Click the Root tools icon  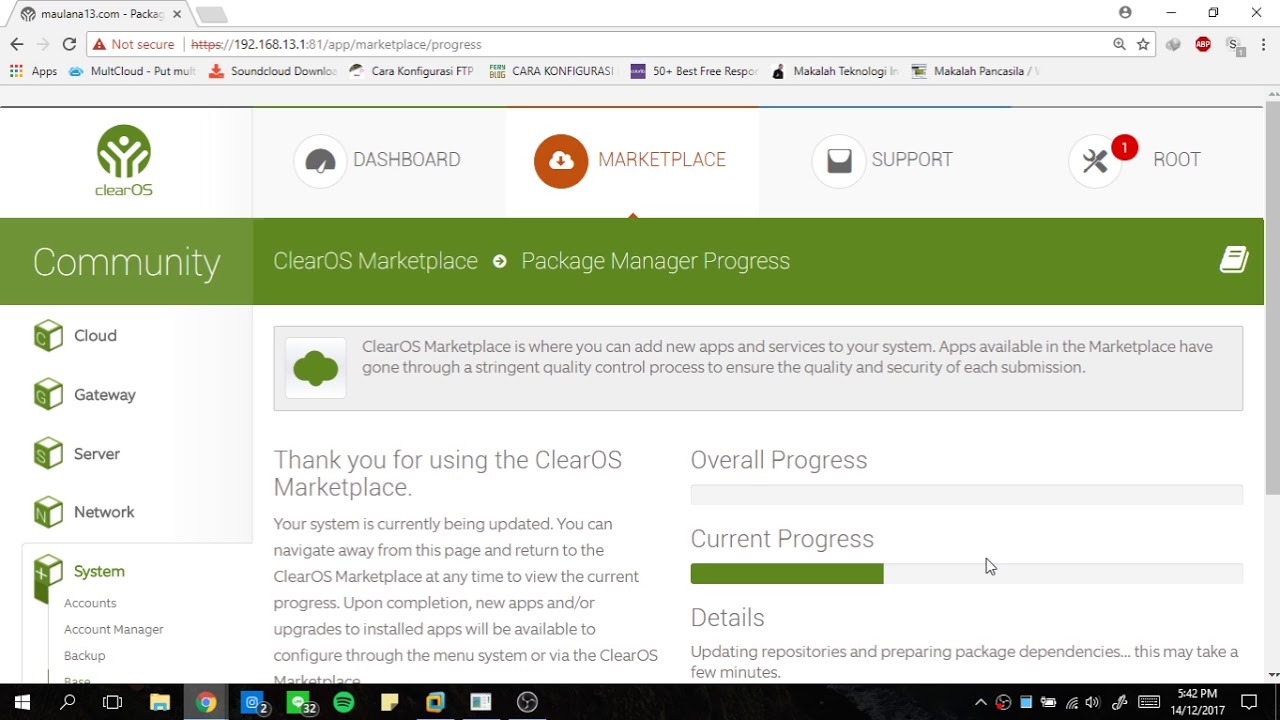(1096, 161)
